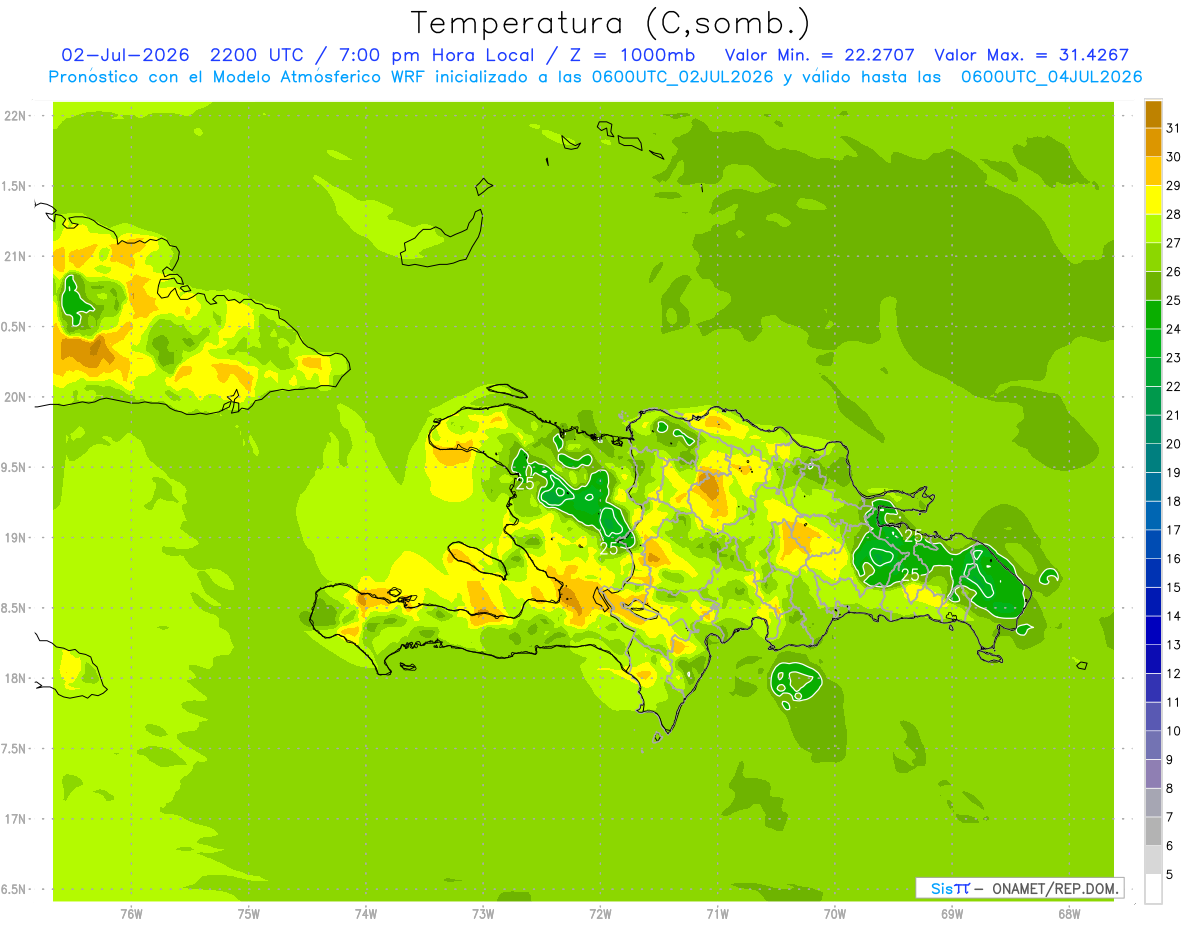Click the '21N' latitude axis label

click(16, 256)
